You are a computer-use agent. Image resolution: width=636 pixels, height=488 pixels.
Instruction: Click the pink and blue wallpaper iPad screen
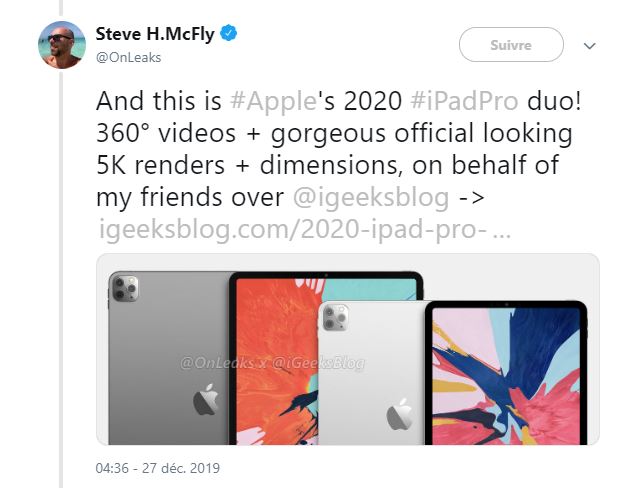506,376
